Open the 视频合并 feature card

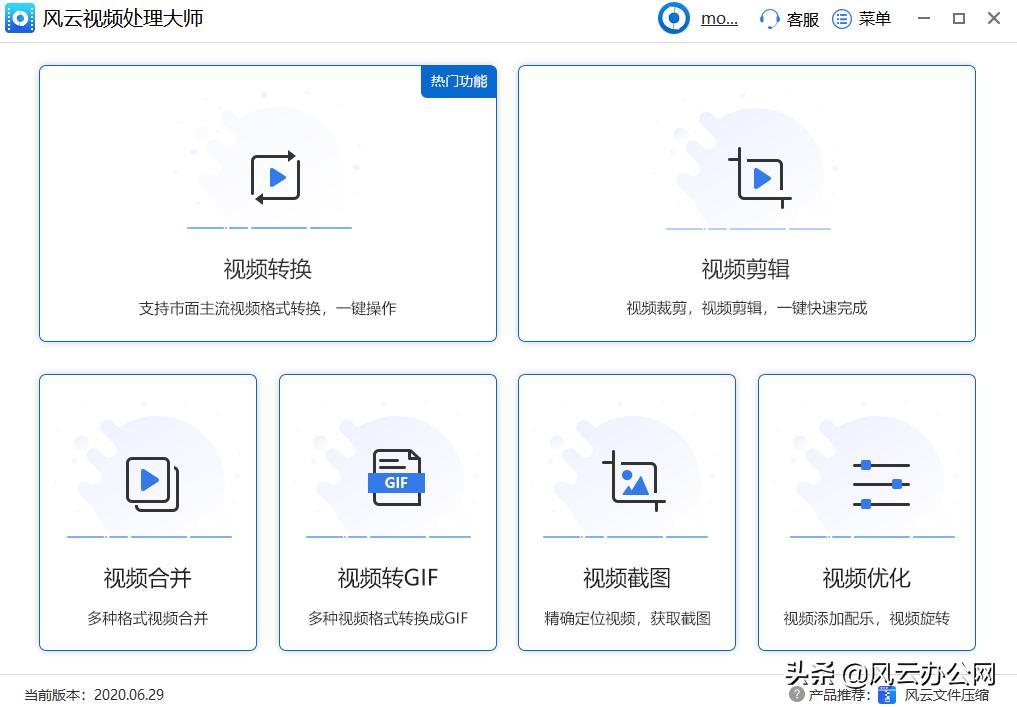[148, 512]
